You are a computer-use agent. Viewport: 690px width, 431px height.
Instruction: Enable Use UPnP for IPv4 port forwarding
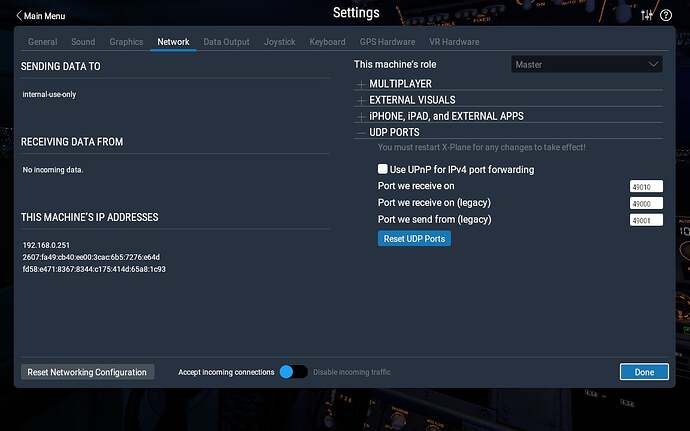382,170
